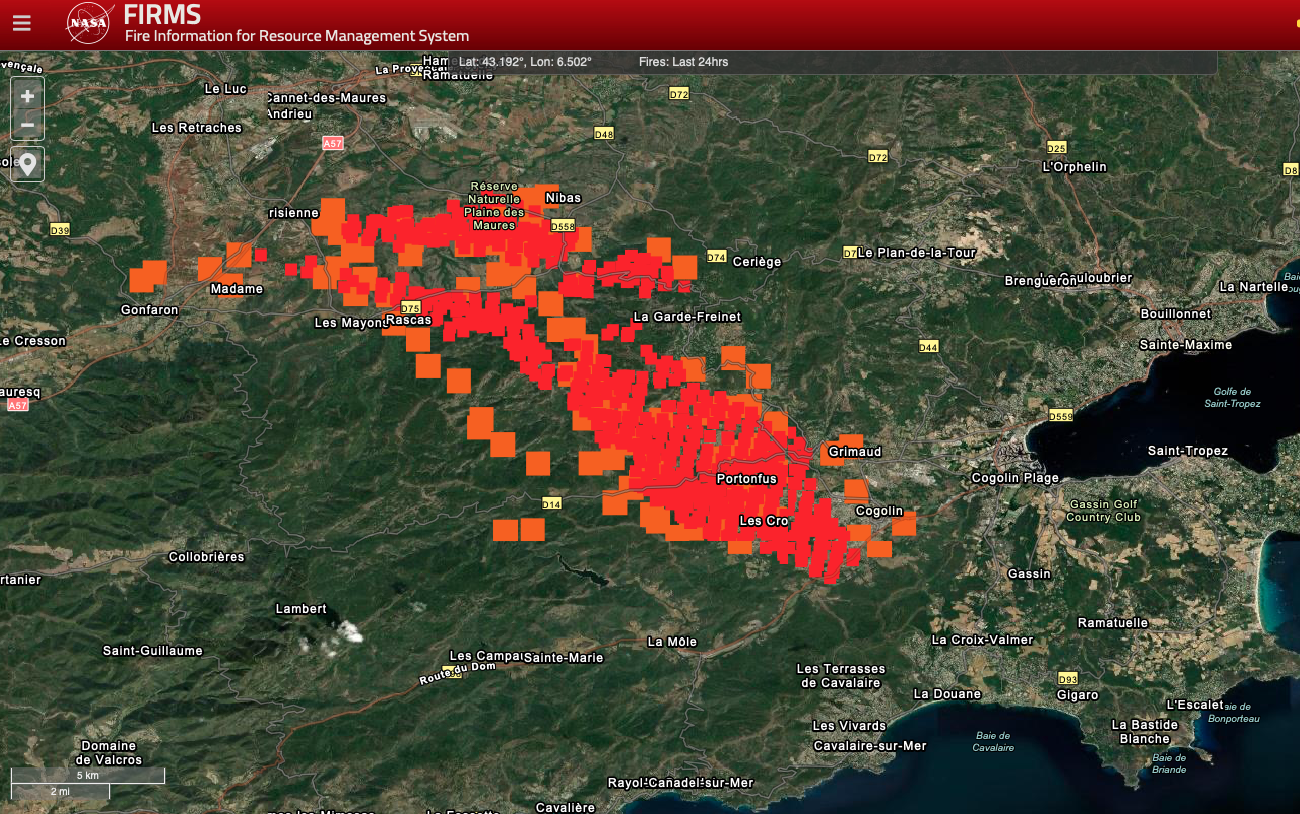The image size is (1300, 814).
Task: Click the NASA logo
Action: pyautogui.click(x=89, y=23)
